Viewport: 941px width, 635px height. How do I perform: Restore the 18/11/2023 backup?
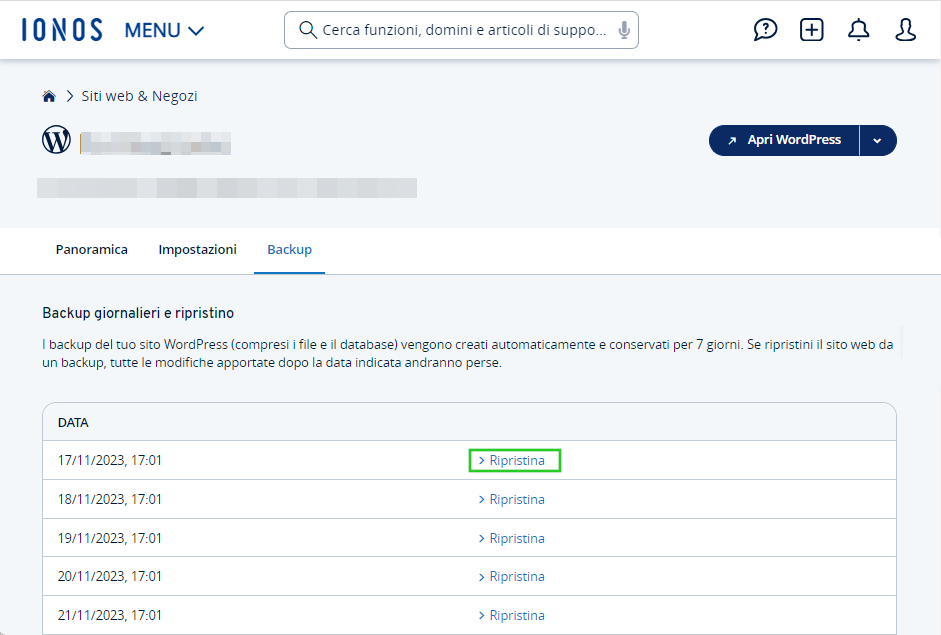click(x=511, y=499)
